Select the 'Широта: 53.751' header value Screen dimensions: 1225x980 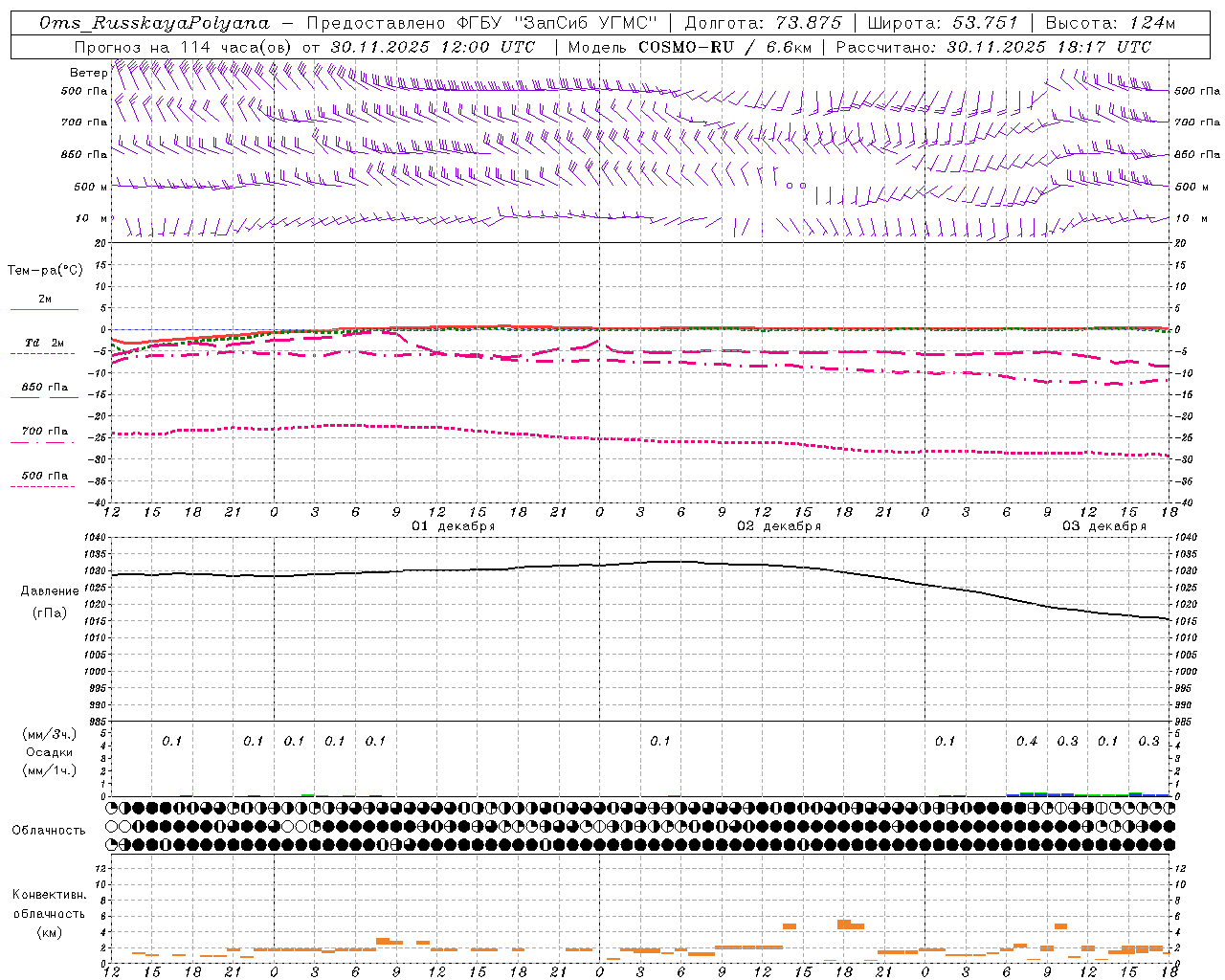point(943,23)
